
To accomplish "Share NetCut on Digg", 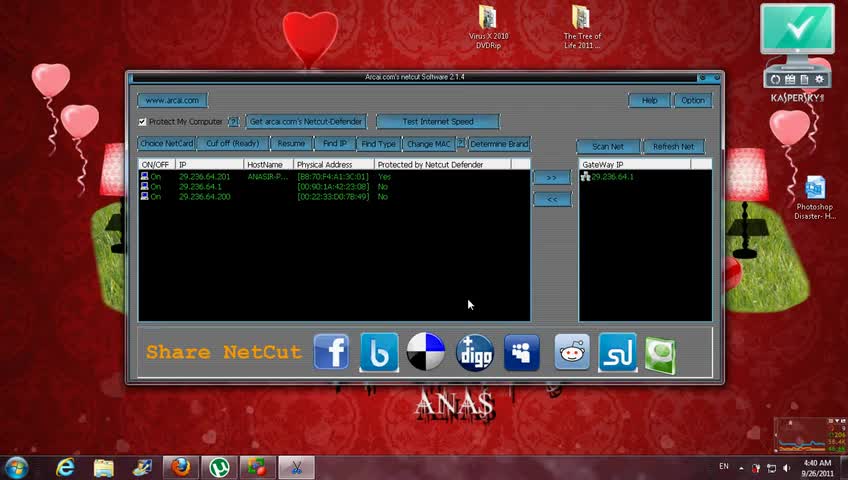I will (474, 352).
